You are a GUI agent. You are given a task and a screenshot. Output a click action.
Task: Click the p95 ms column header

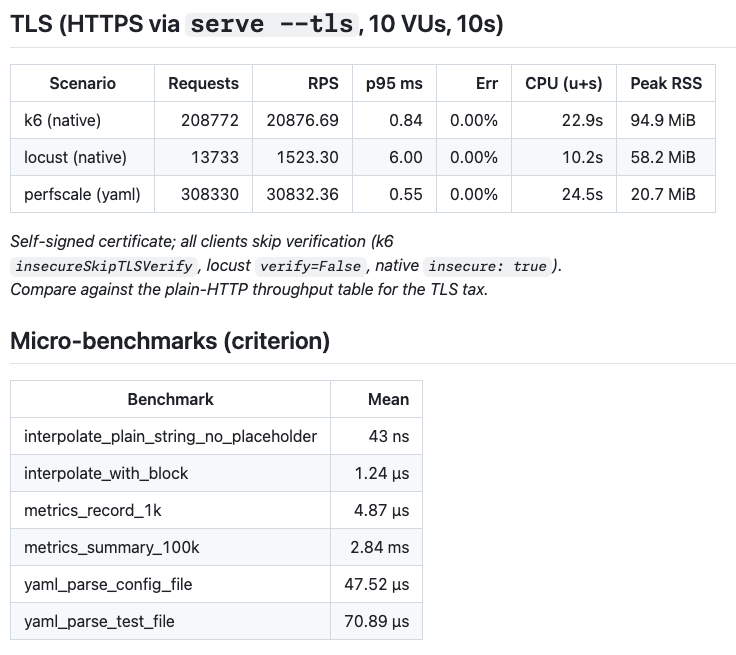tap(394, 83)
